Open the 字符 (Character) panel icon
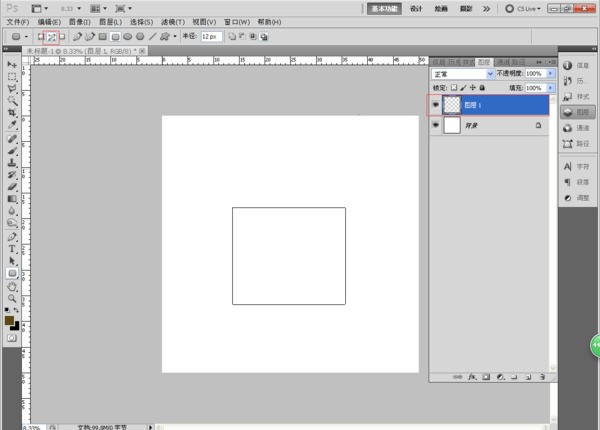The height and width of the screenshot is (430, 600). pos(575,166)
